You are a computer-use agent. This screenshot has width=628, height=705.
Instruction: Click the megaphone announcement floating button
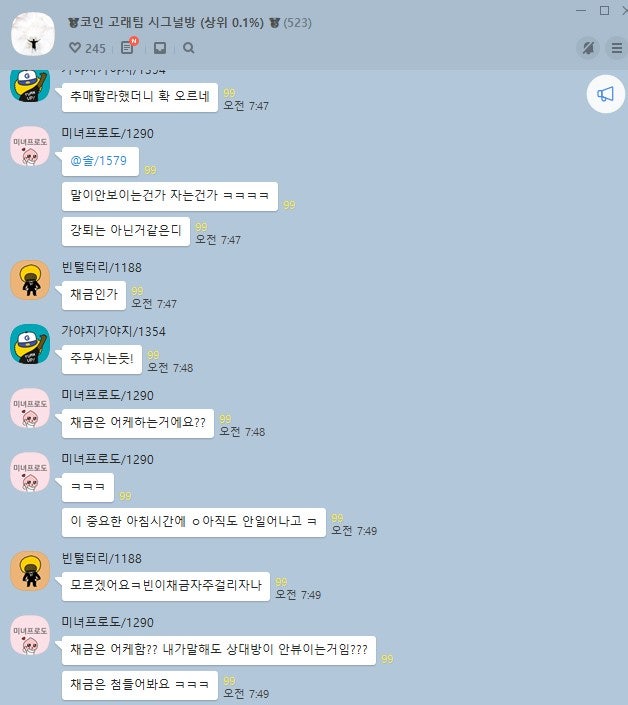click(606, 94)
